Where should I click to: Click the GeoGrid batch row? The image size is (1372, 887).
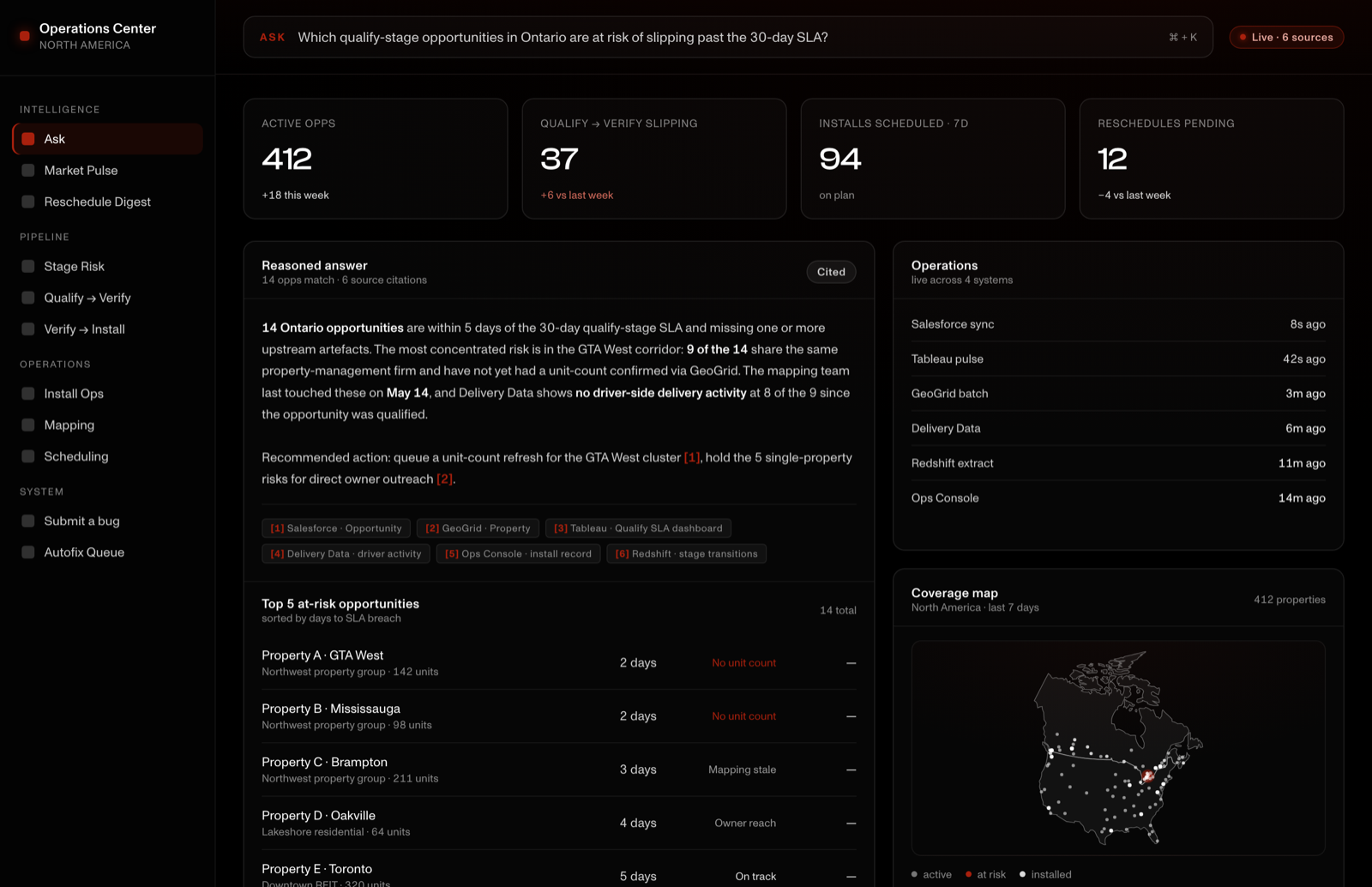(1118, 394)
